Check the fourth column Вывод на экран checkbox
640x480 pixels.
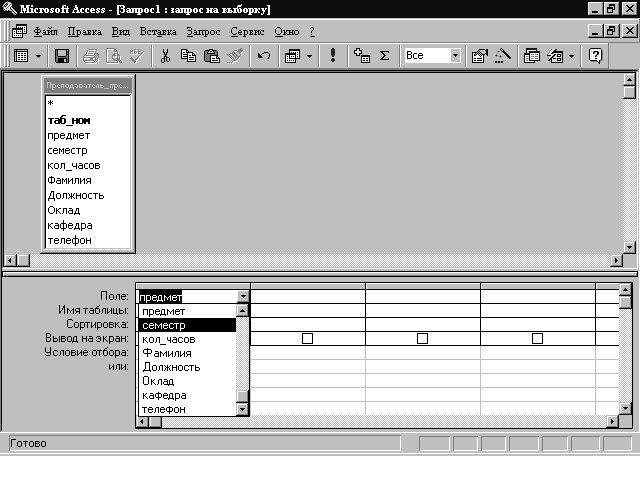(538, 338)
